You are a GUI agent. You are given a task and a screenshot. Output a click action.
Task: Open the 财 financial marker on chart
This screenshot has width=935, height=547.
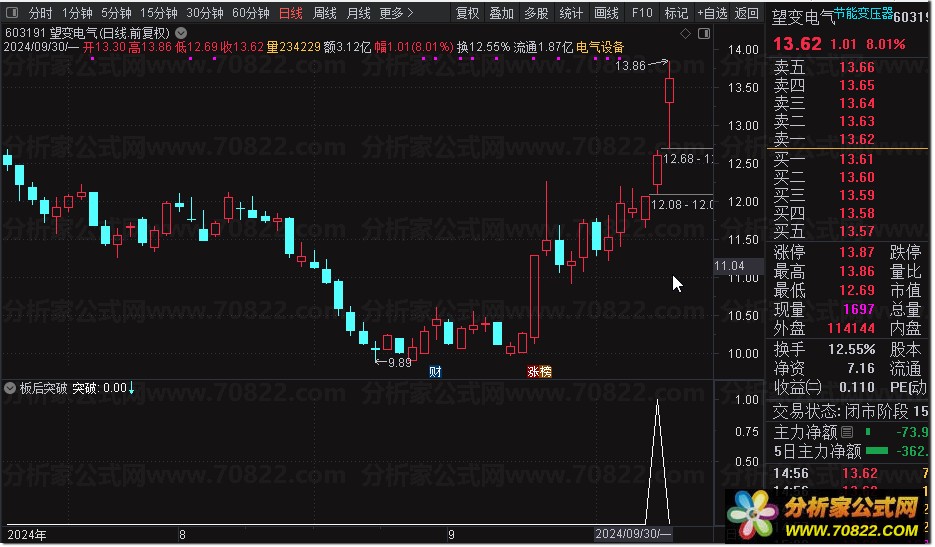coord(436,372)
